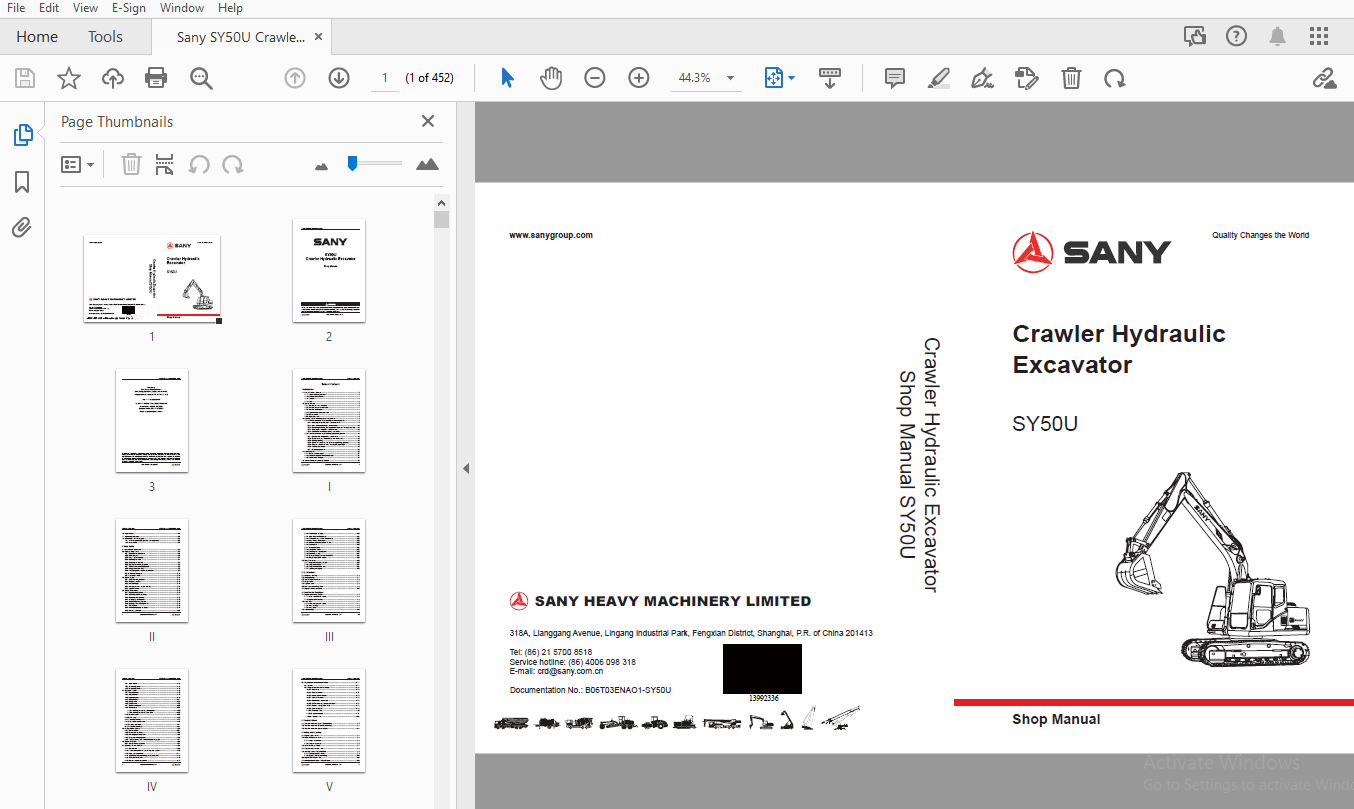Viewport: 1354px width, 809px height.
Task: Open the find text magnifier tool
Action: tap(202, 78)
